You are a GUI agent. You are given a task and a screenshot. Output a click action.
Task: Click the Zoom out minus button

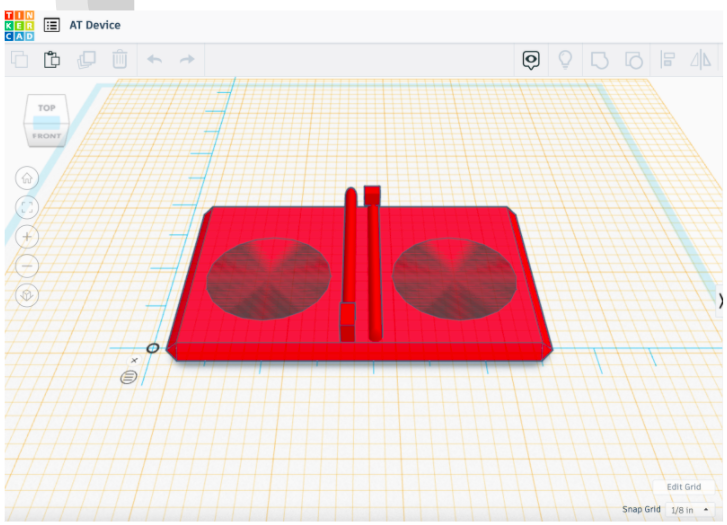click(x=27, y=266)
